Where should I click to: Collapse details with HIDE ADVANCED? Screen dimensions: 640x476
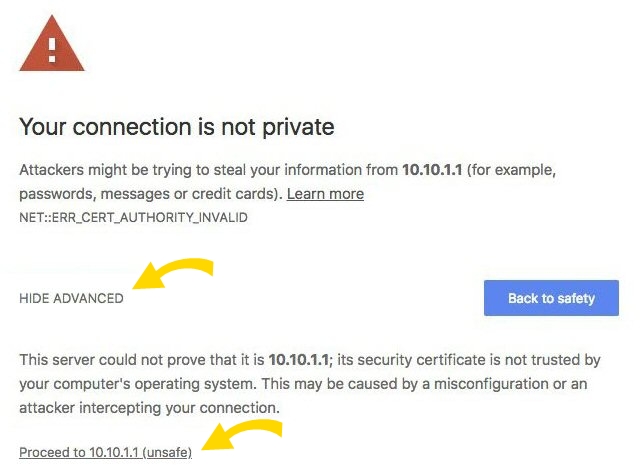71,298
